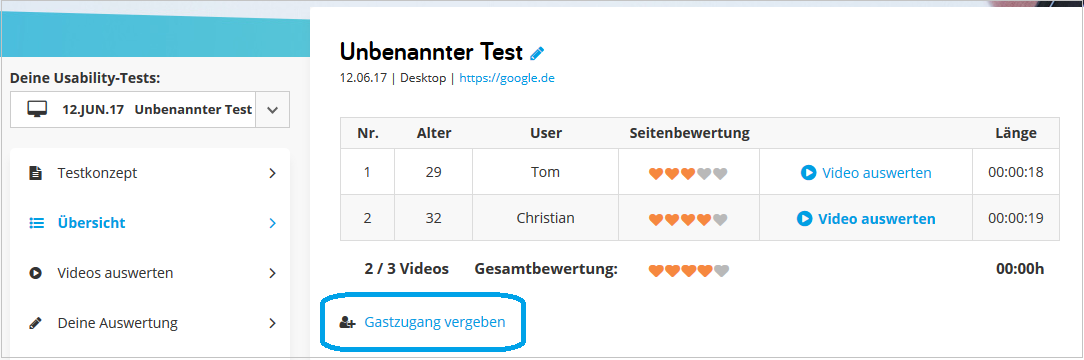Click Video auswerten link for Tom
The height and width of the screenshot is (360, 1084).
[877, 173]
